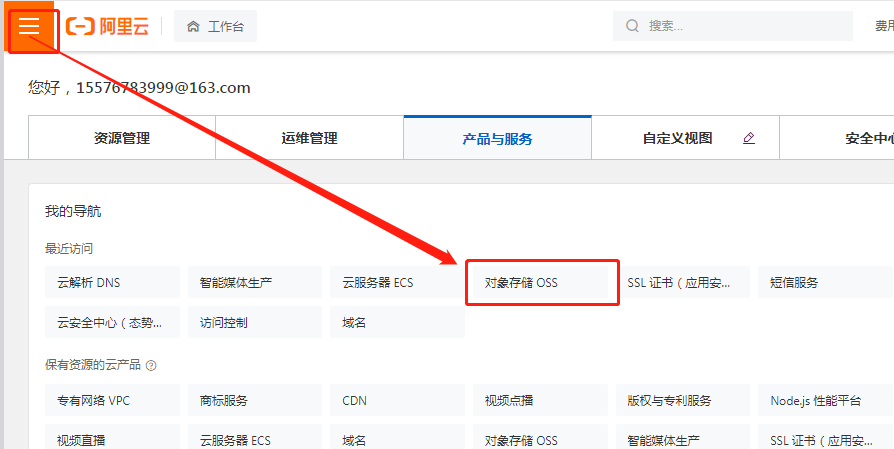Switch to the 安全中心 tab
The width and height of the screenshot is (894, 449).
tap(836, 138)
